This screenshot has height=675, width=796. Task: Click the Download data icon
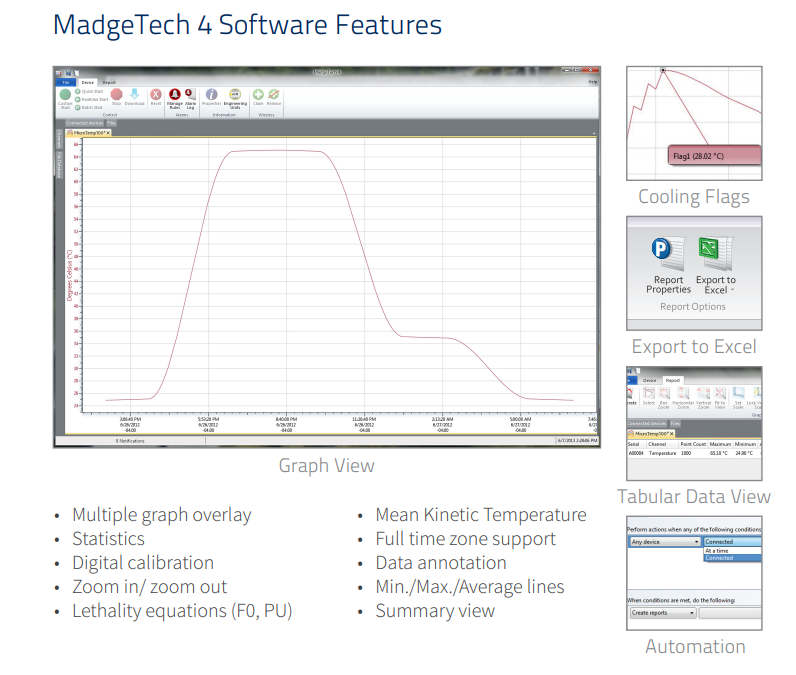click(x=135, y=96)
